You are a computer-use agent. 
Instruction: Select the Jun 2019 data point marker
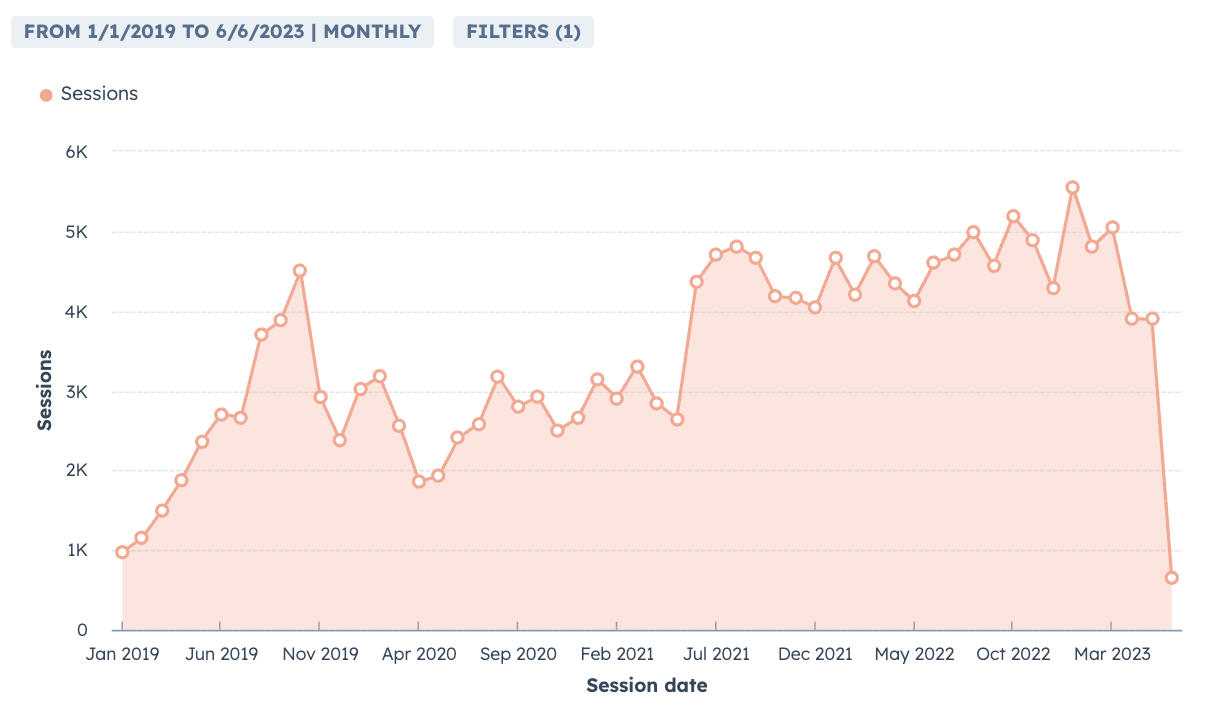(221, 414)
